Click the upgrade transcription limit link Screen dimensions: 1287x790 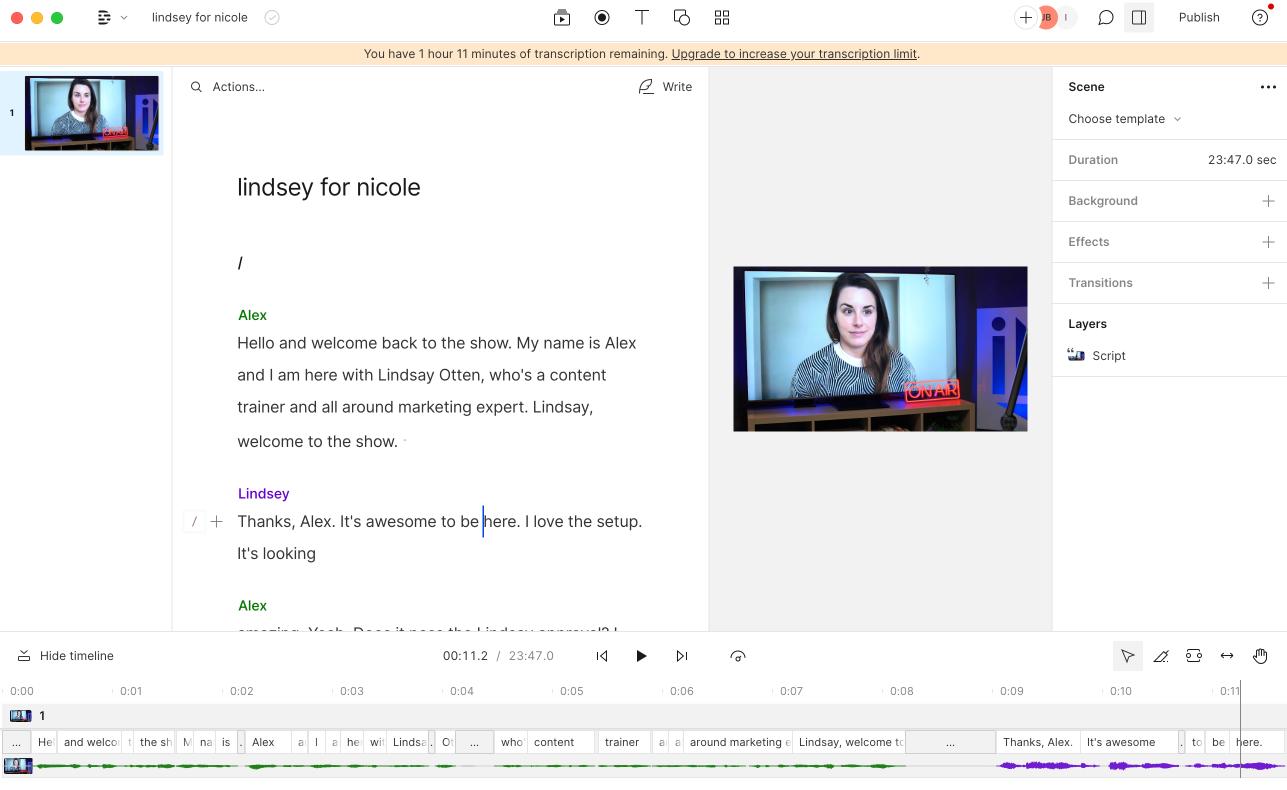coord(794,54)
